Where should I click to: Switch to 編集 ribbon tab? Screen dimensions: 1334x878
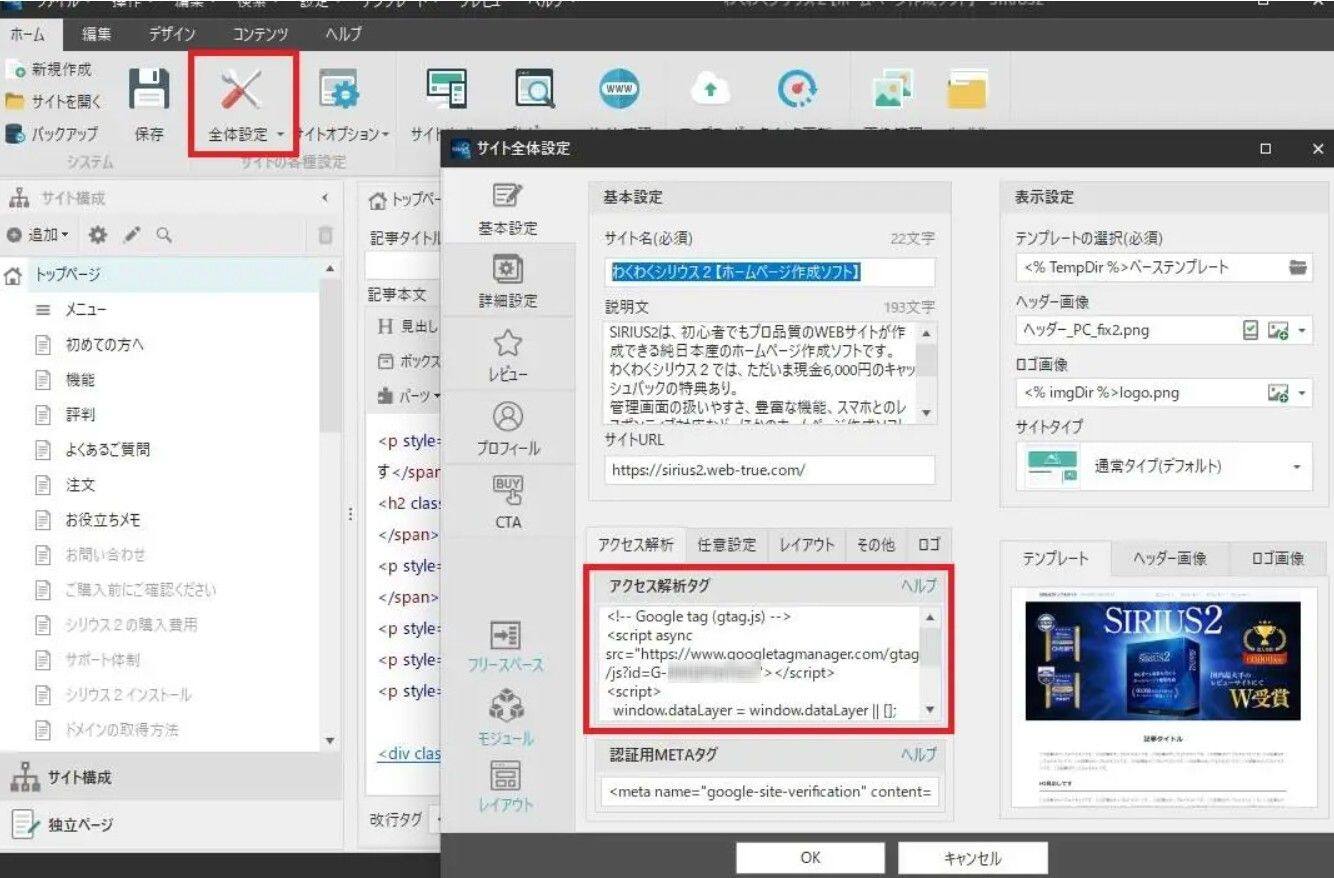click(97, 34)
